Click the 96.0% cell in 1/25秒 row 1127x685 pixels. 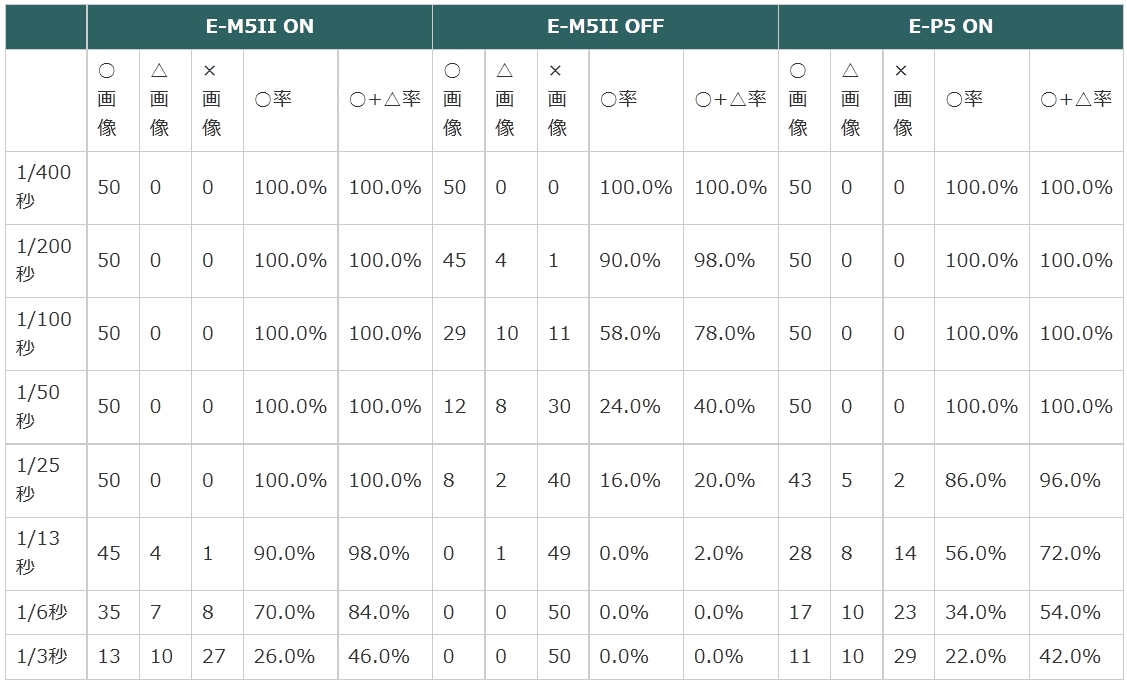point(1070,480)
